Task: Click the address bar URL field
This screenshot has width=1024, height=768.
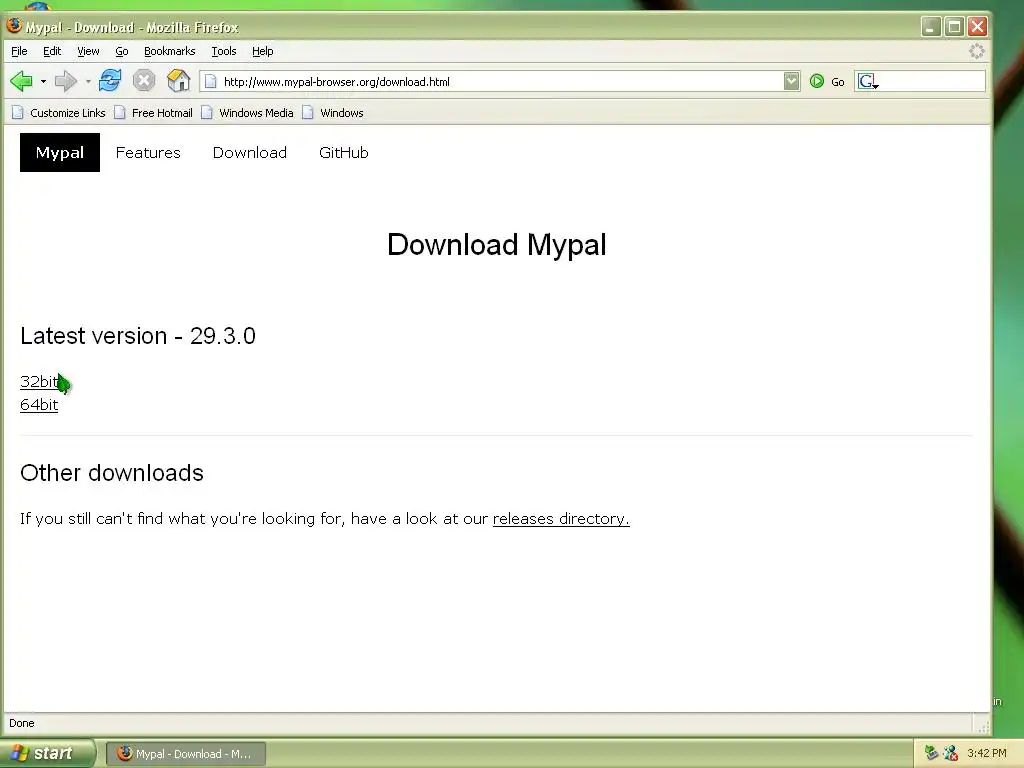Action: click(500, 82)
